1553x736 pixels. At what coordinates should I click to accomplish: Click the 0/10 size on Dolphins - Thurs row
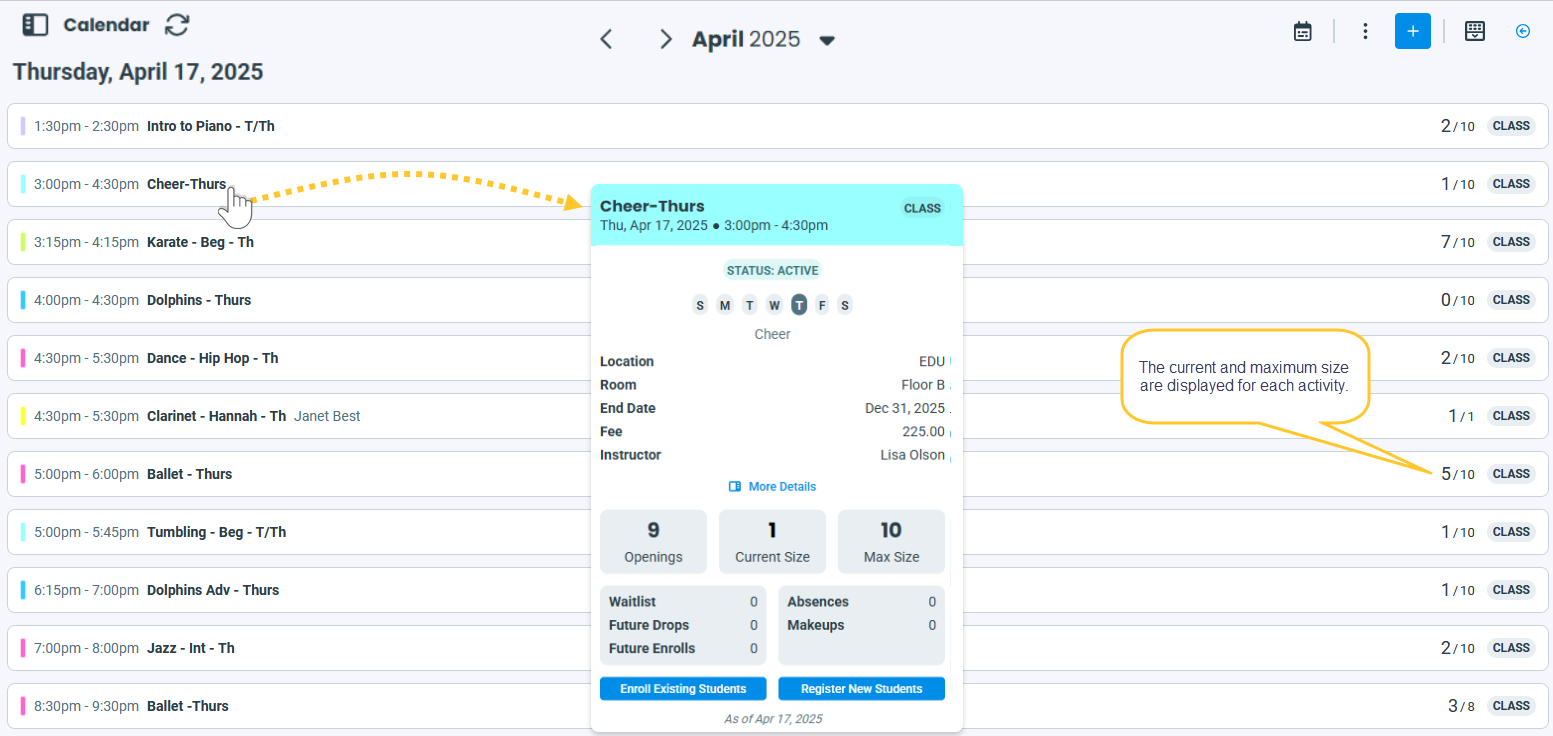click(1457, 300)
